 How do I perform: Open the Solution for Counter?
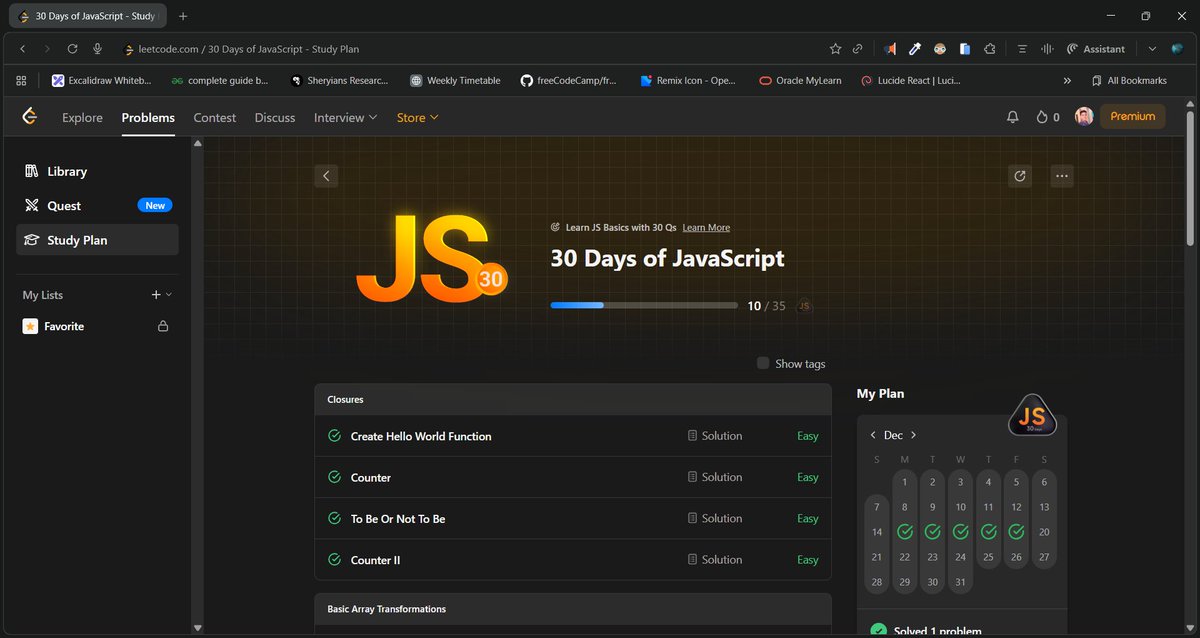pyautogui.click(x=715, y=477)
